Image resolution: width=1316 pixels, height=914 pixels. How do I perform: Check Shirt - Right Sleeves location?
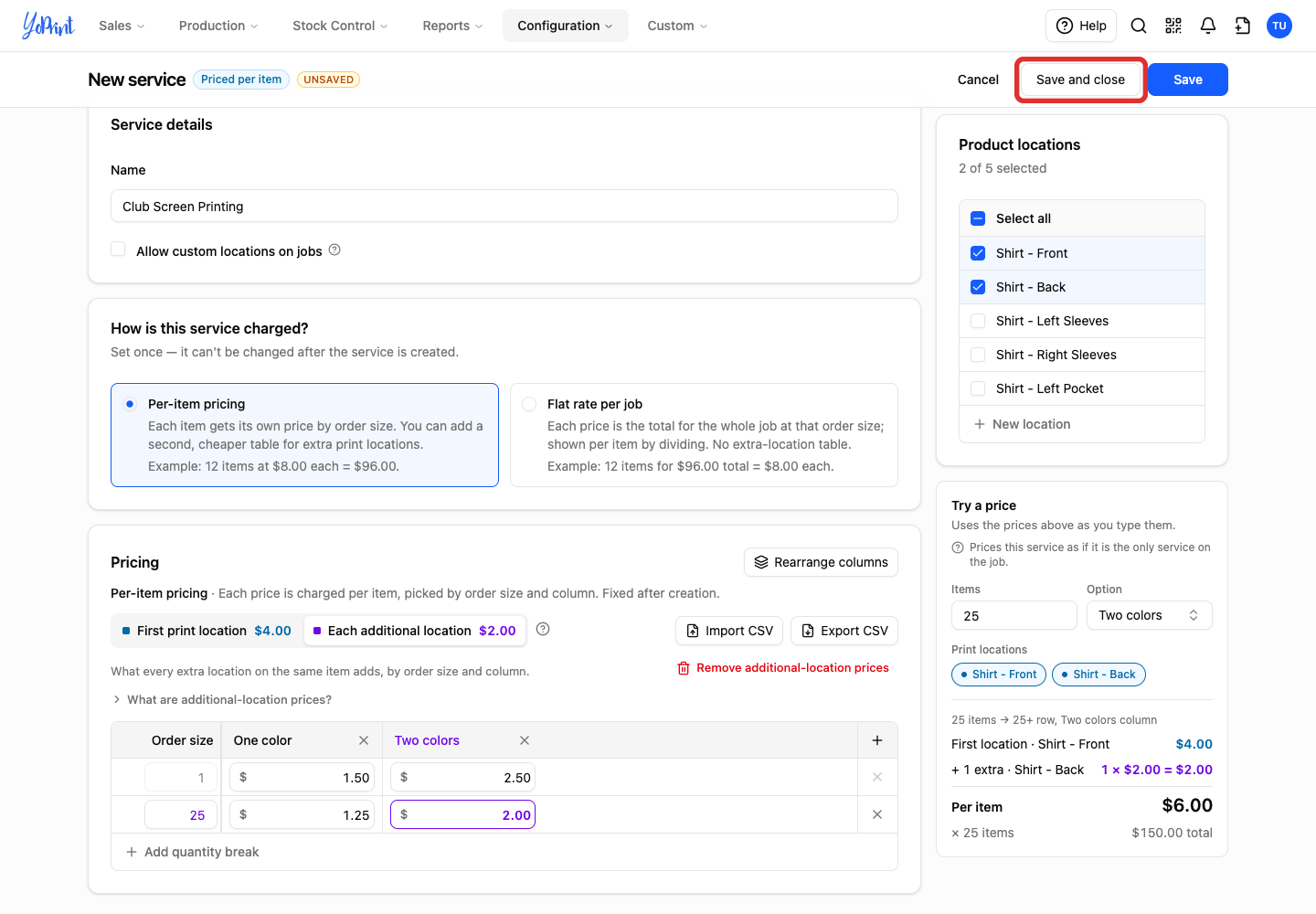coord(978,355)
